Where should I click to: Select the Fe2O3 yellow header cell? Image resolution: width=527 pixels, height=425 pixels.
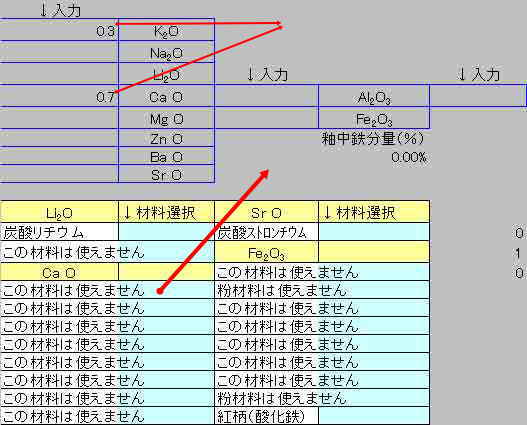coord(266,253)
